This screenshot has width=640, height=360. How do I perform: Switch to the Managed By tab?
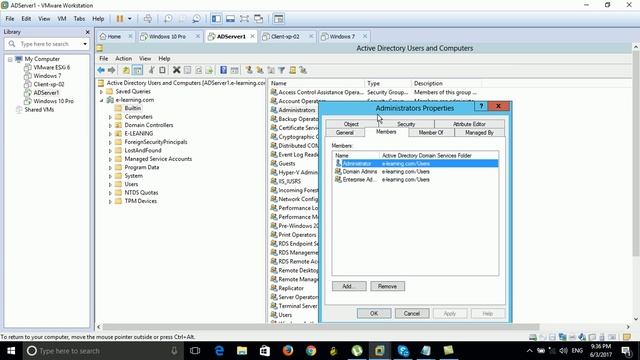479,133
